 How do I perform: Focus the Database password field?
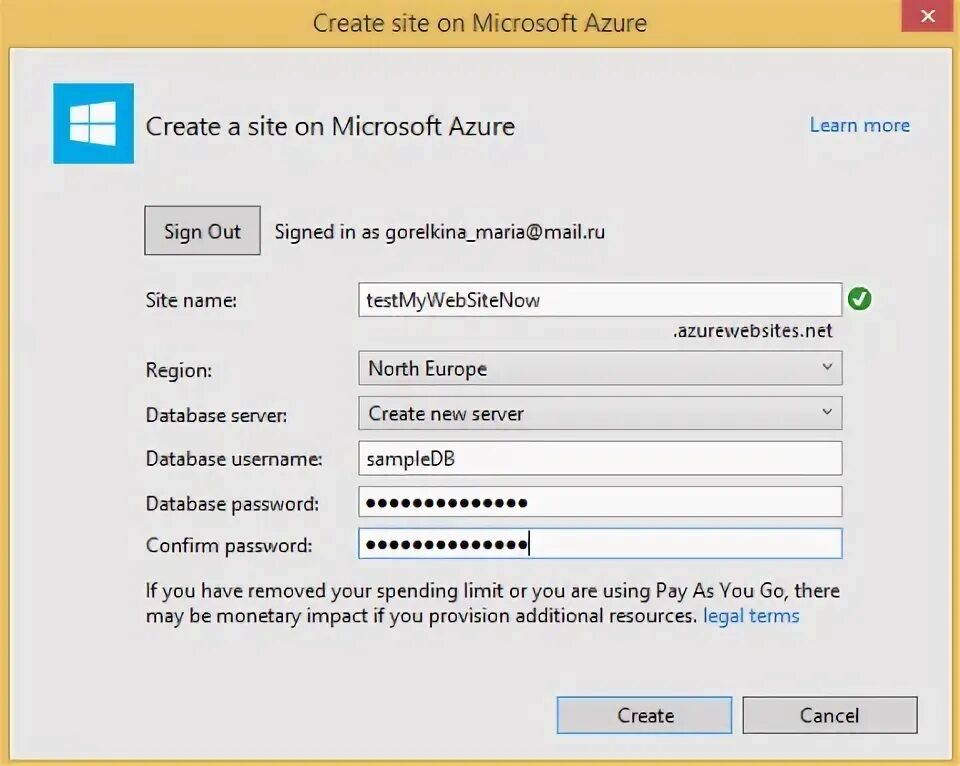[x=600, y=502]
